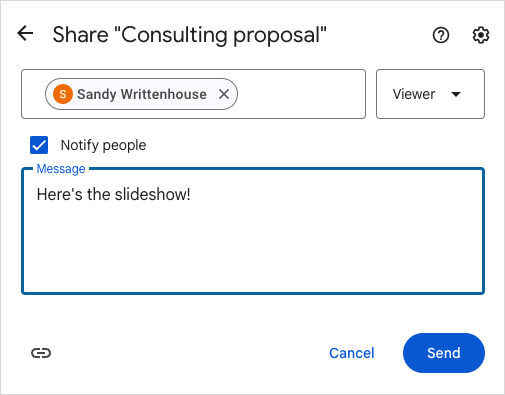
Task: Select the Sandy Writtenhouse name chip
Action: click(141, 94)
